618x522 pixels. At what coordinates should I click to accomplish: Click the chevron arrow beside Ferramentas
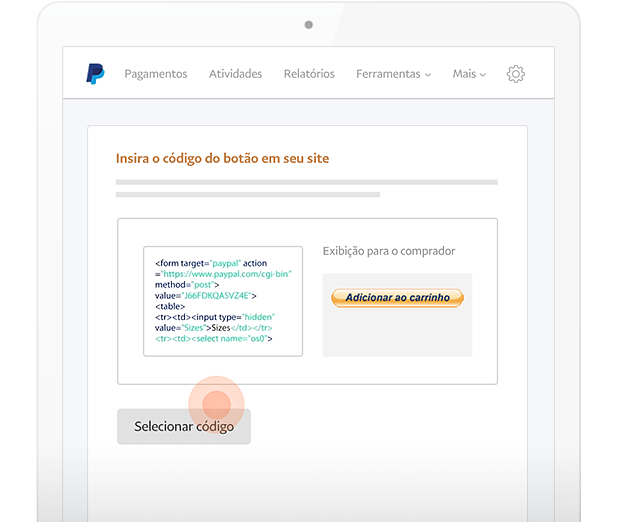[x=428, y=75]
